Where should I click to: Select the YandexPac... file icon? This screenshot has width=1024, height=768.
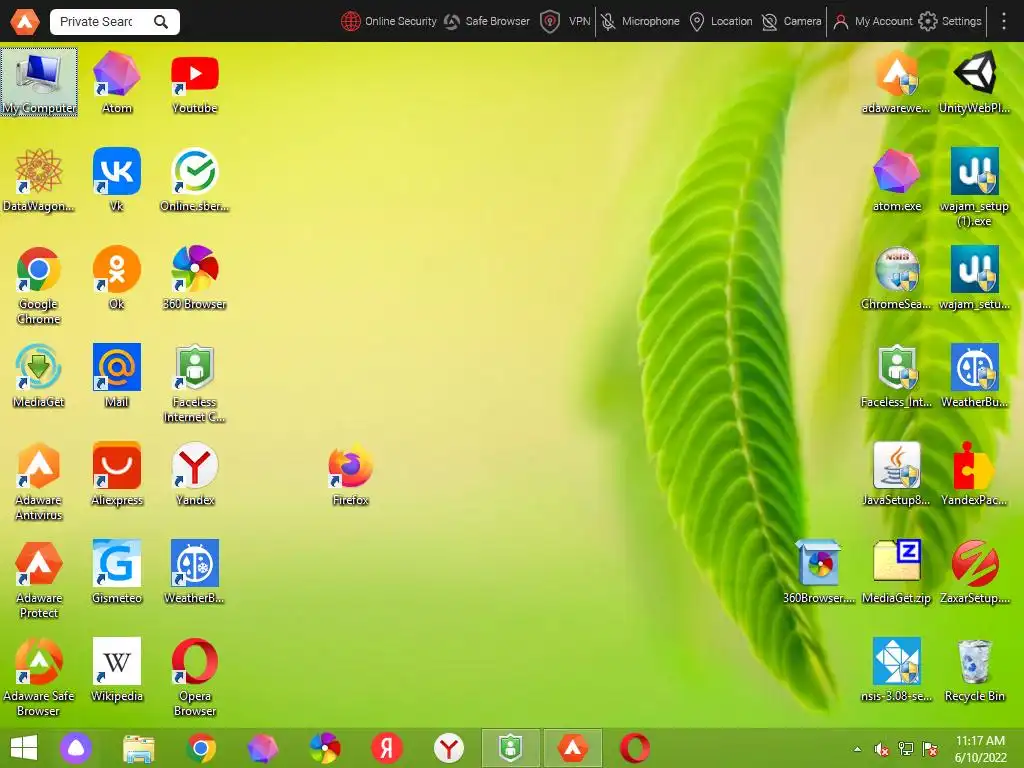pyautogui.click(x=974, y=473)
